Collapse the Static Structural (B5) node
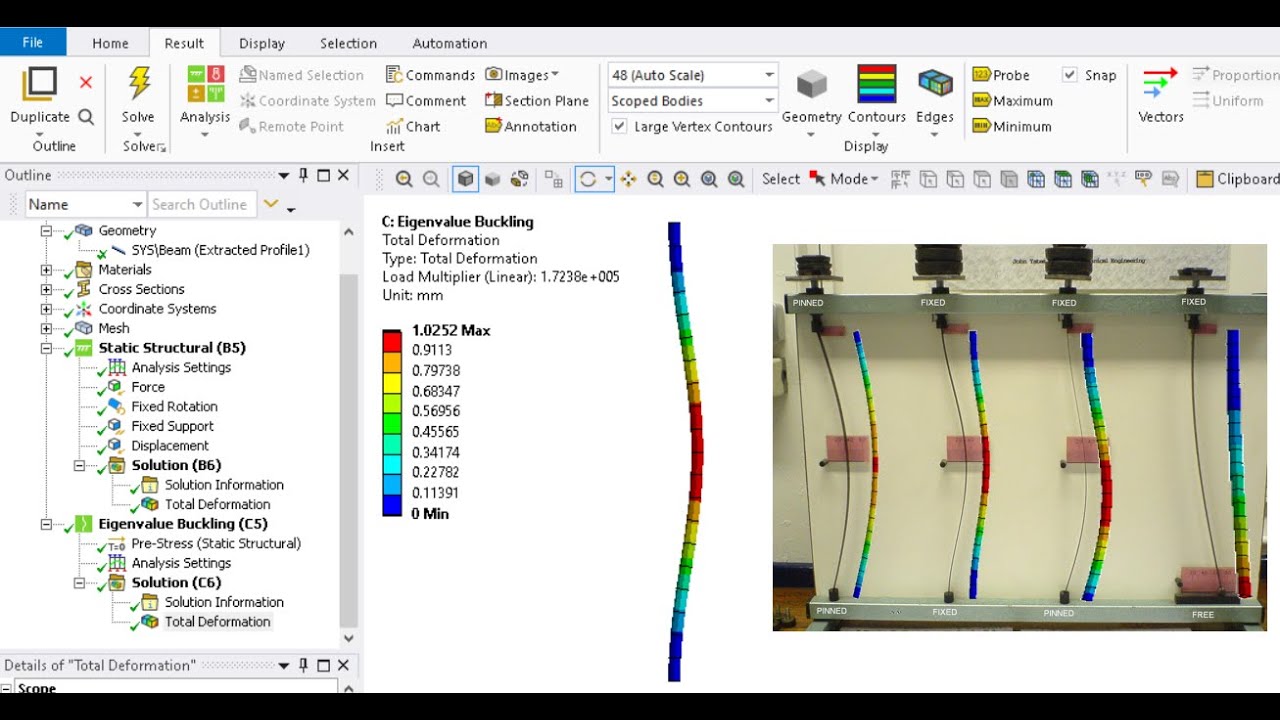Viewport: 1280px width, 720px height. 46,348
